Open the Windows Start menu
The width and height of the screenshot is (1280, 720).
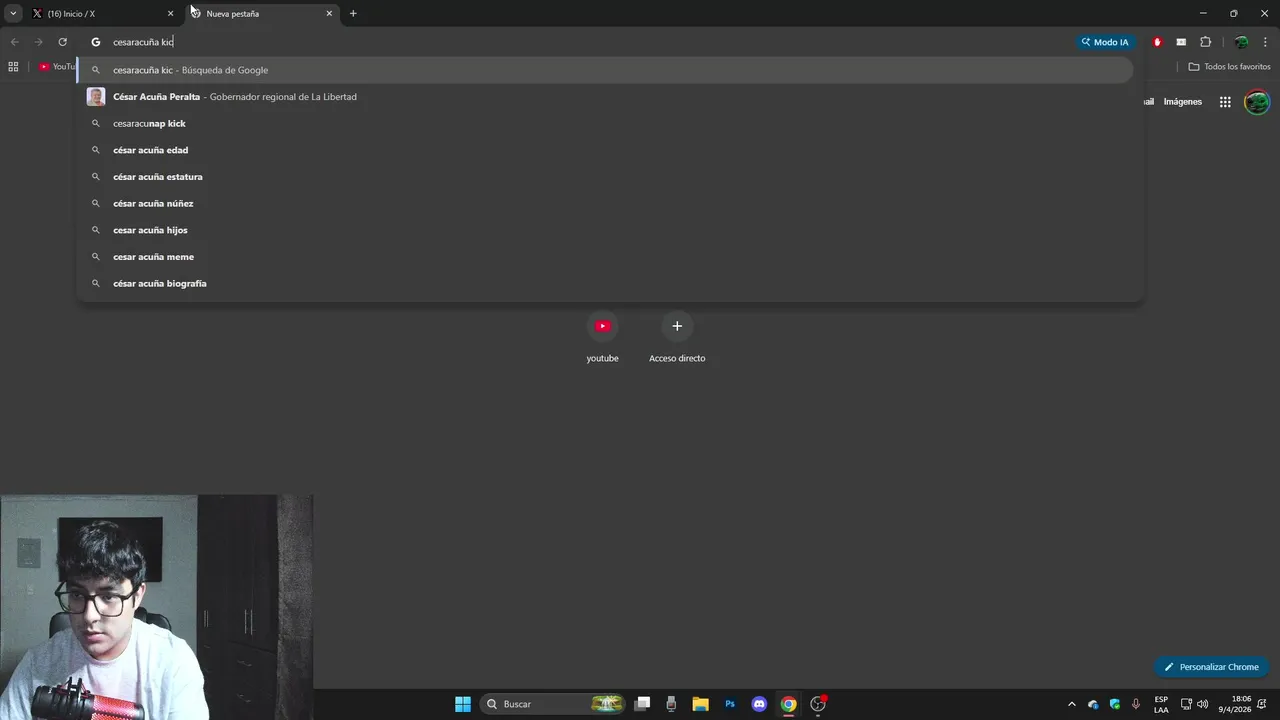(463, 704)
